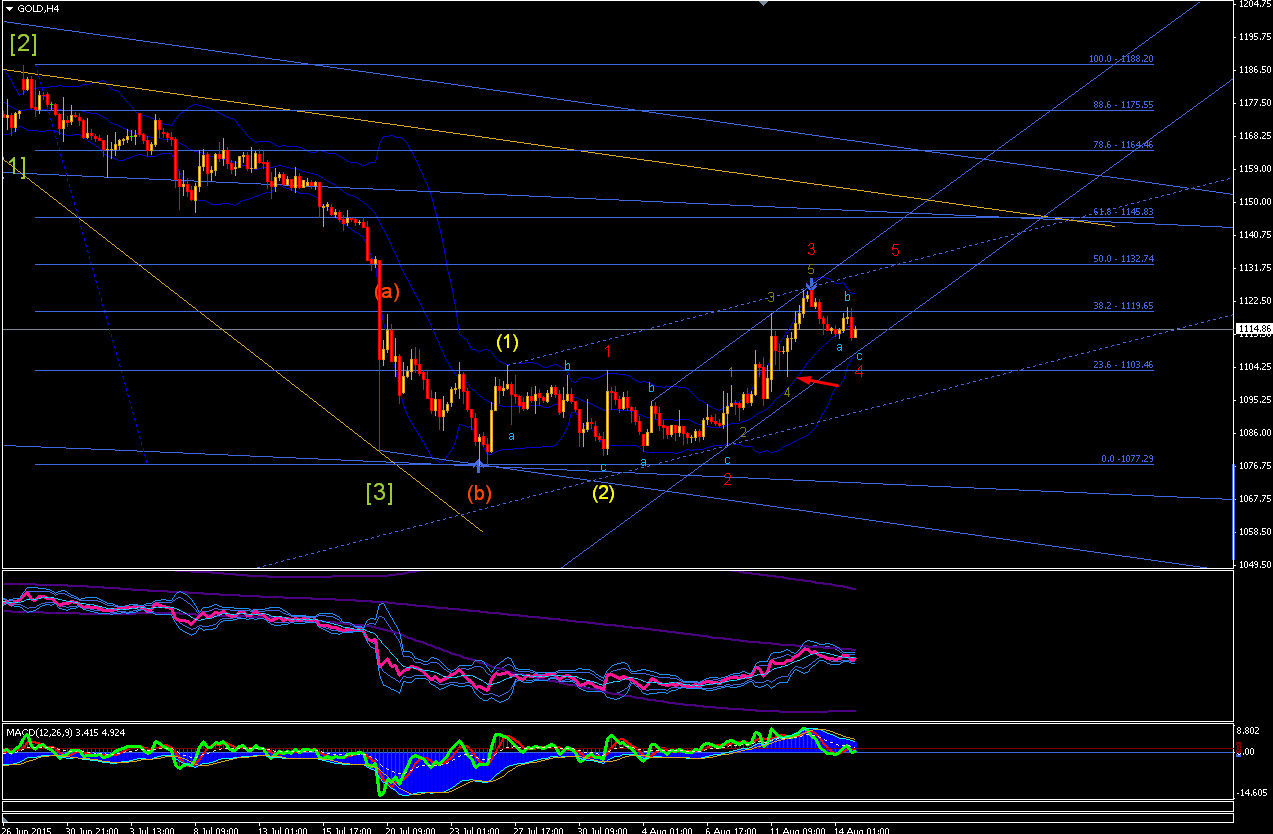This screenshot has width=1273, height=834.
Task: Select the orange (a) wave label
Action: (387, 292)
